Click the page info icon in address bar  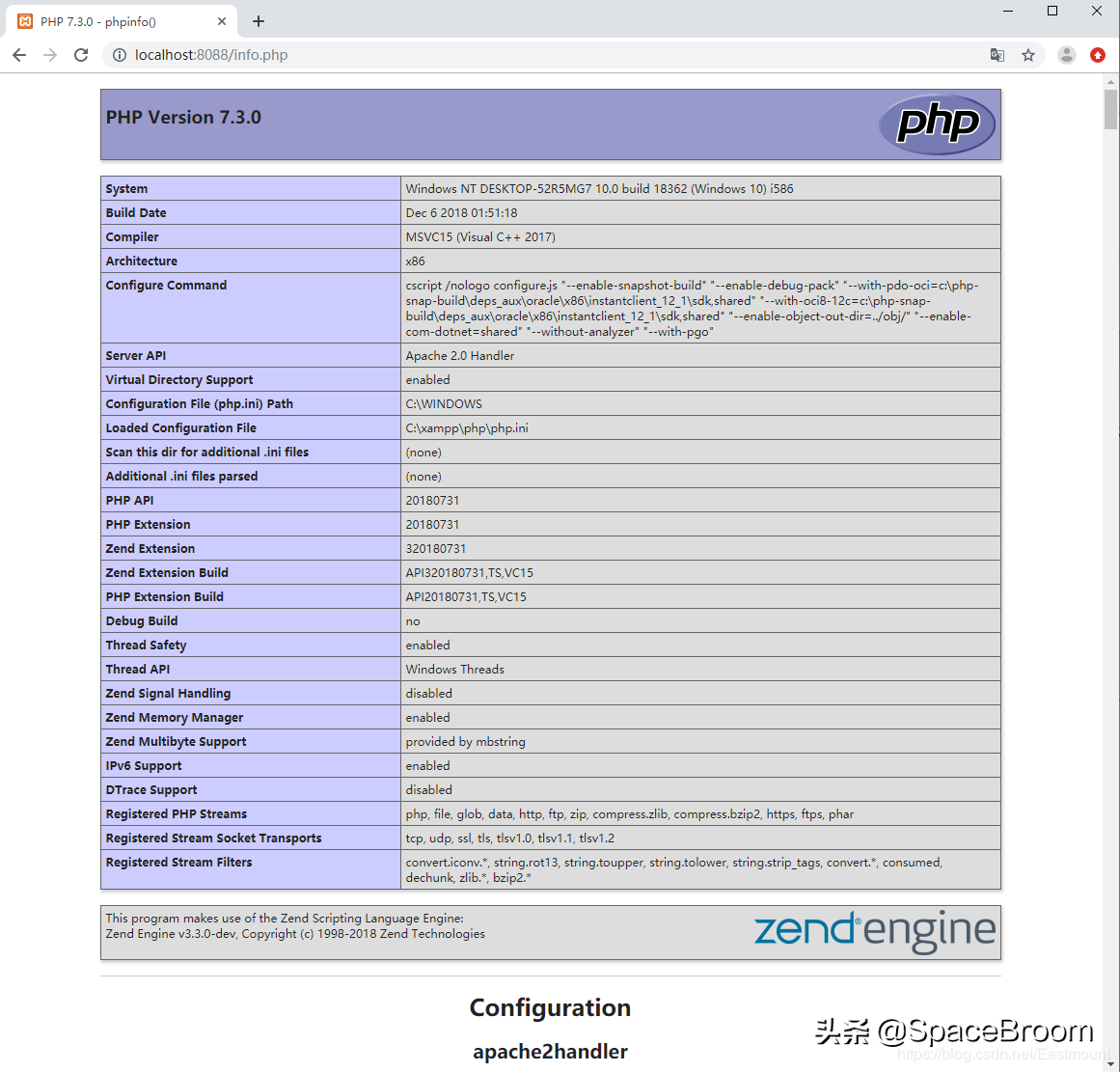(x=118, y=55)
